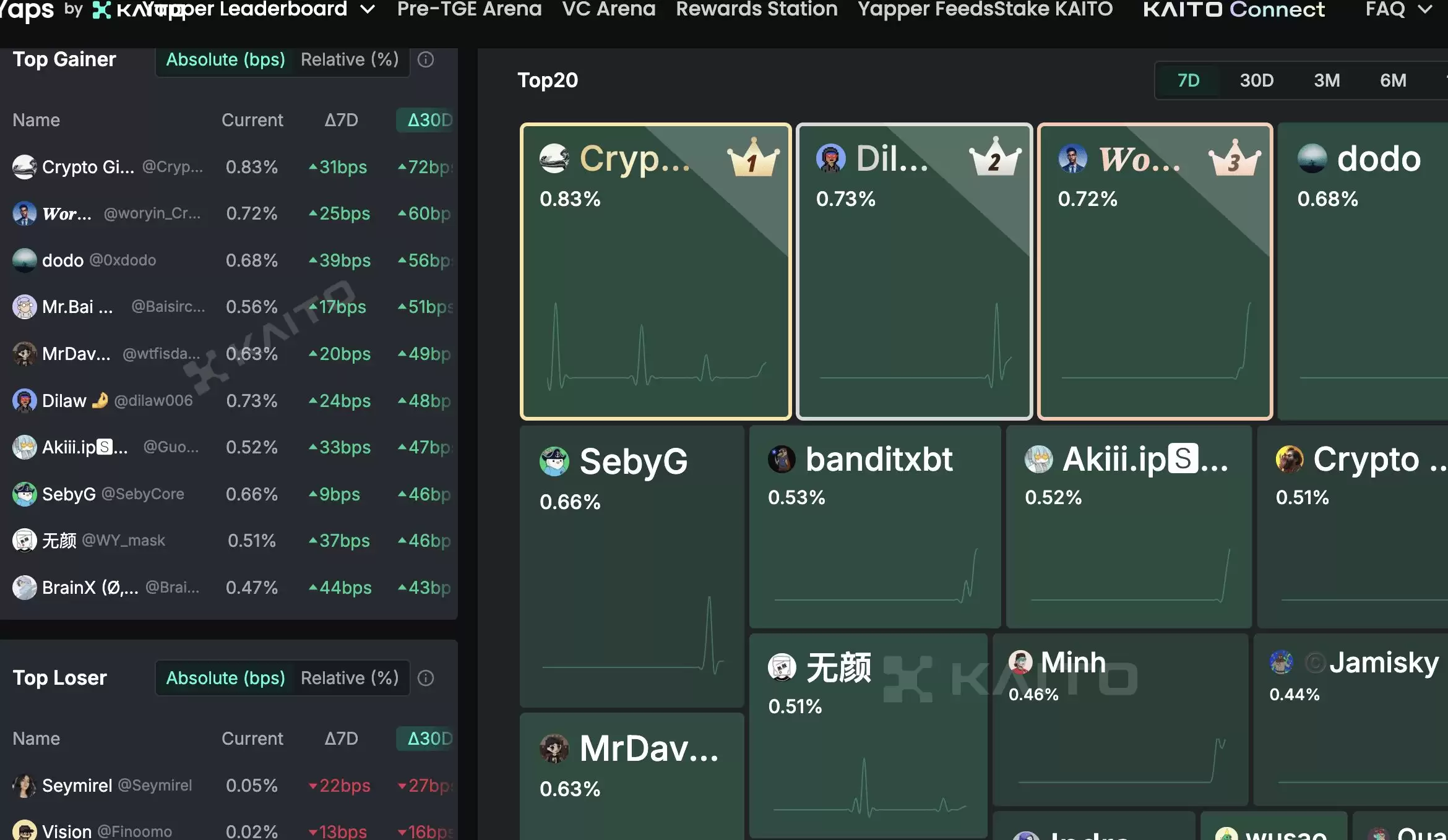
Task: Switch Top Gainer to Relative (%)
Action: [350, 59]
